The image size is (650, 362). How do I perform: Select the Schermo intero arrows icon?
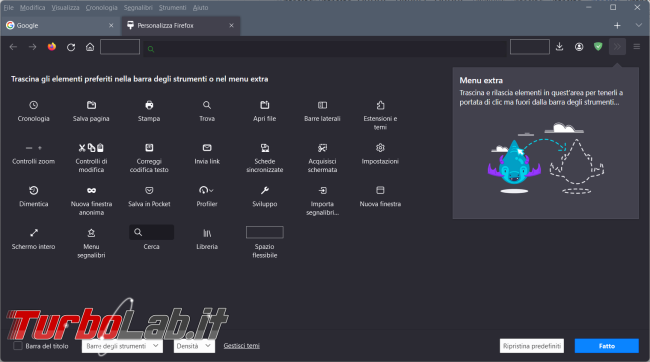click(x=34, y=233)
